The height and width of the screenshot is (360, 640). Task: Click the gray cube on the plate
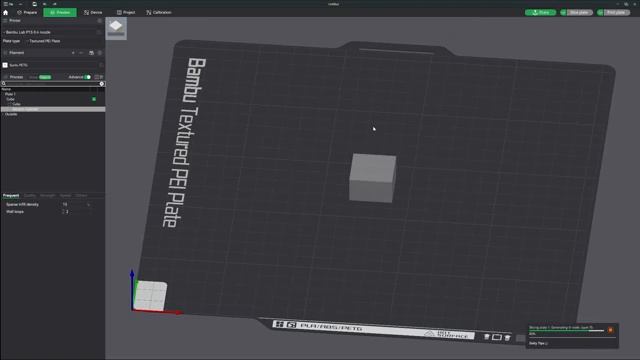[373, 178]
